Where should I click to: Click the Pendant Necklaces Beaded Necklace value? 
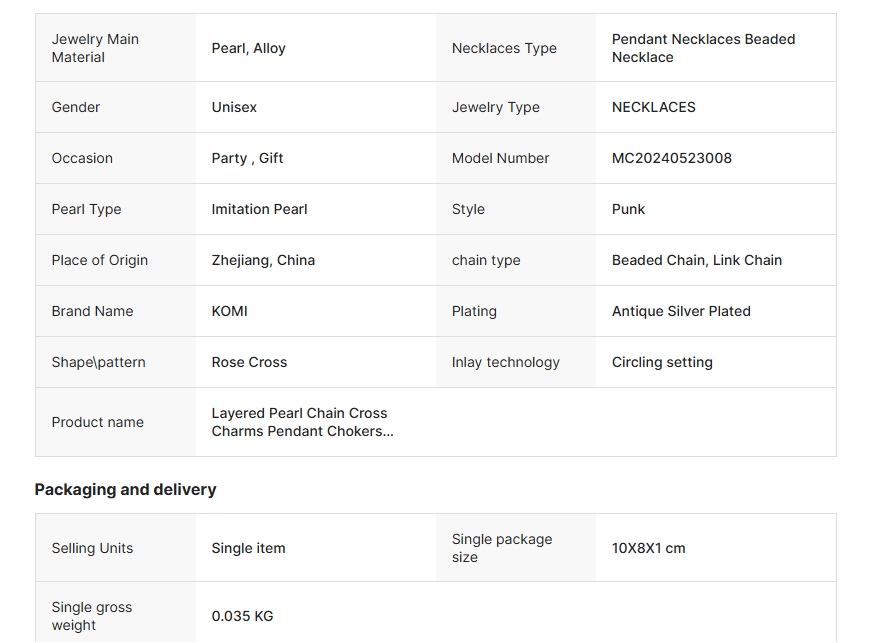pos(703,48)
